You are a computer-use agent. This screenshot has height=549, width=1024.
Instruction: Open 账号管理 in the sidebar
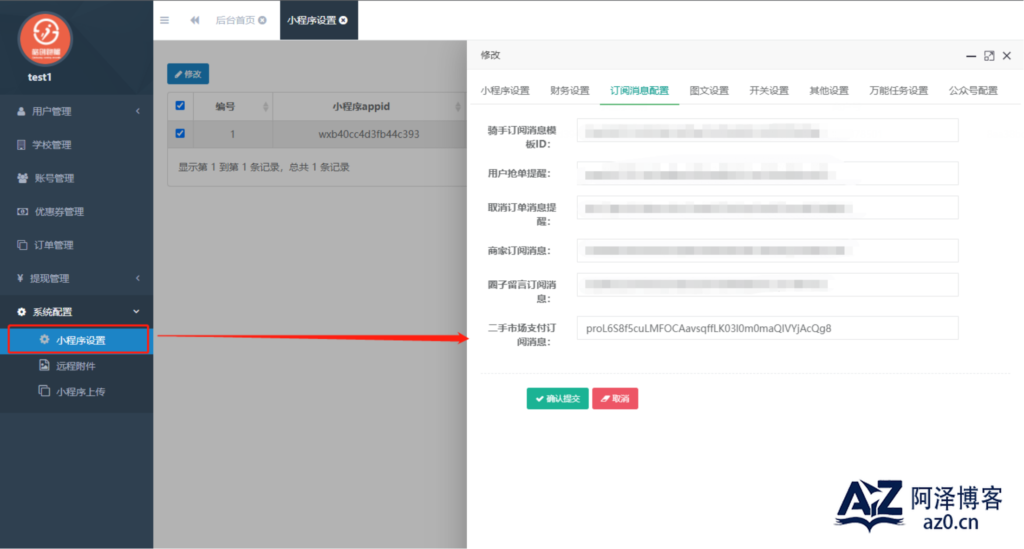[x=76, y=178]
